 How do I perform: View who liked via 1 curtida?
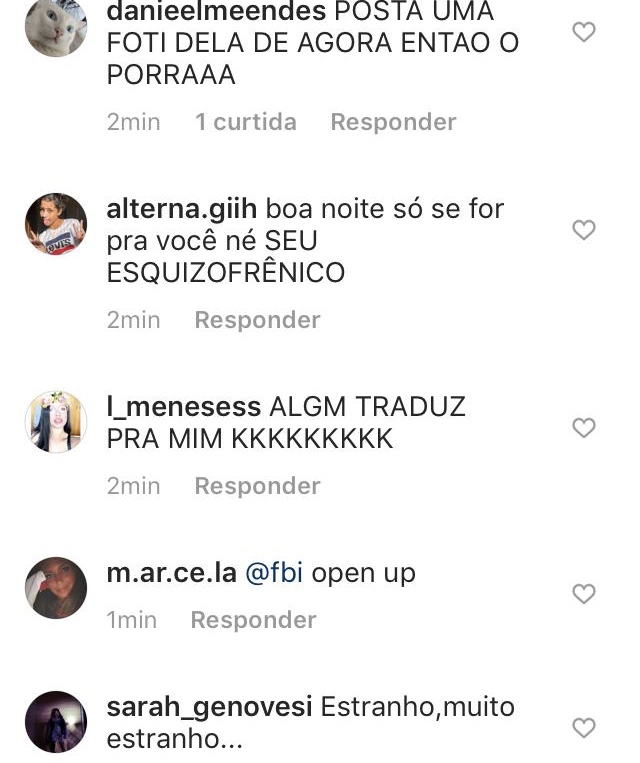click(x=246, y=122)
